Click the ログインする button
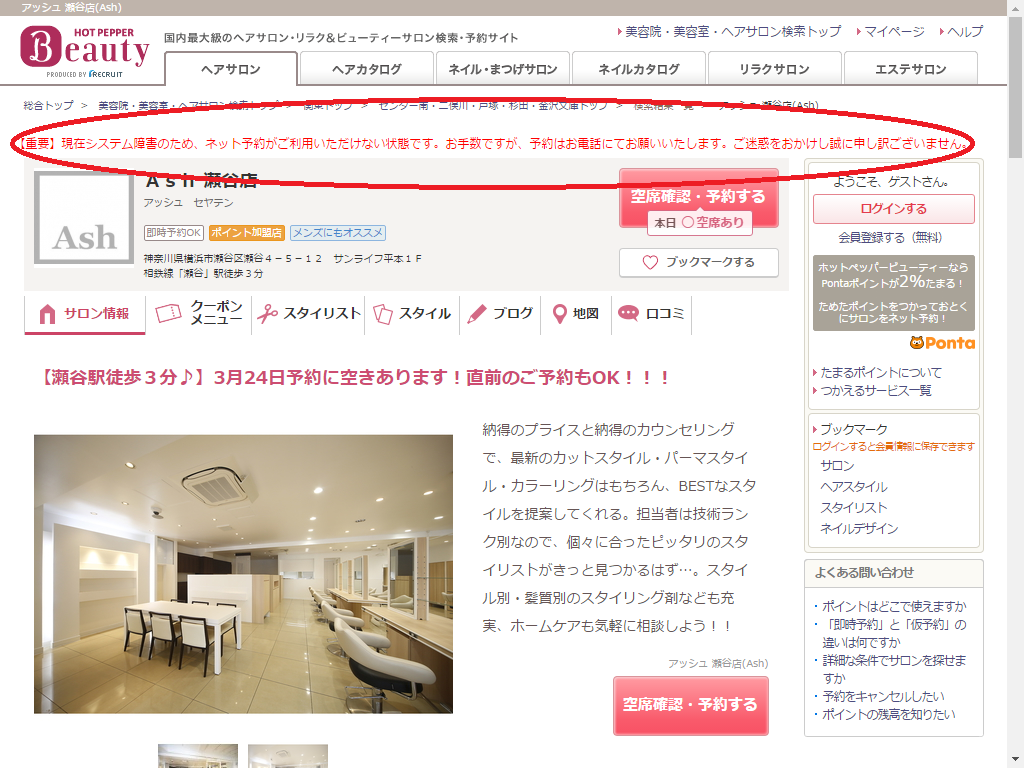Image resolution: width=1024 pixels, height=768 pixels. [x=893, y=209]
